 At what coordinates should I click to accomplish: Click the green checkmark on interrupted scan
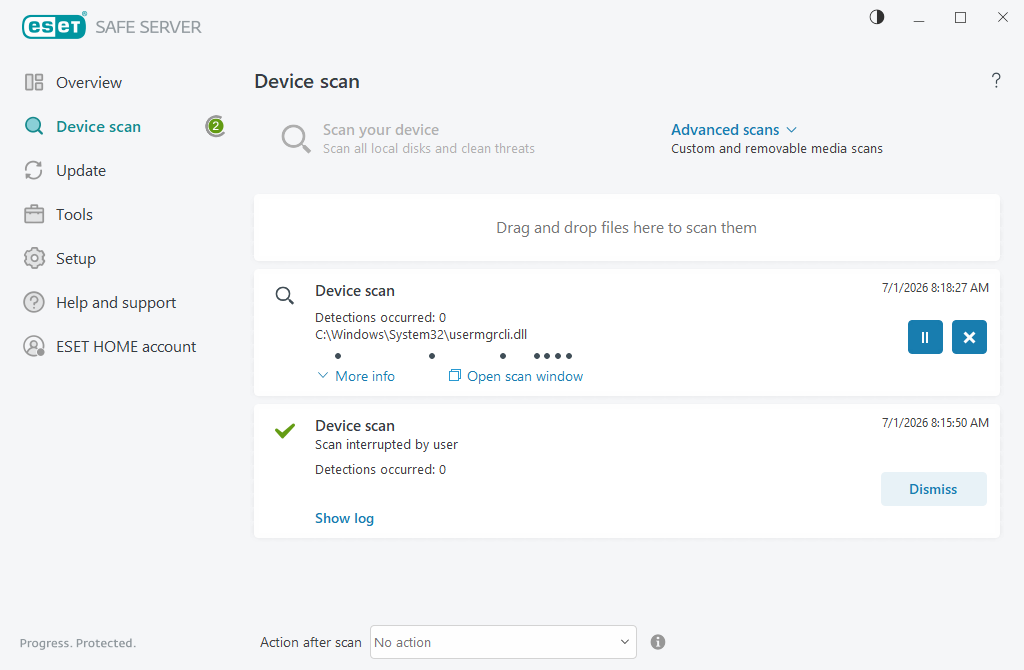285,430
